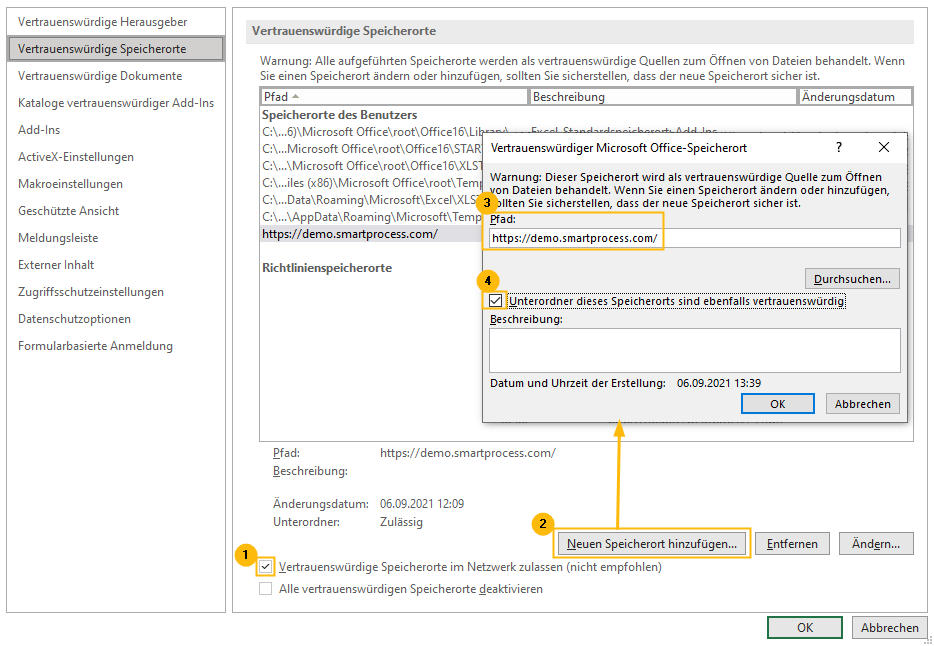This screenshot has width=934, height=646.
Task: Enable Alle vertrauenswürdigen Speicherorte deaktivieren checkbox
Action: [266, 589]
